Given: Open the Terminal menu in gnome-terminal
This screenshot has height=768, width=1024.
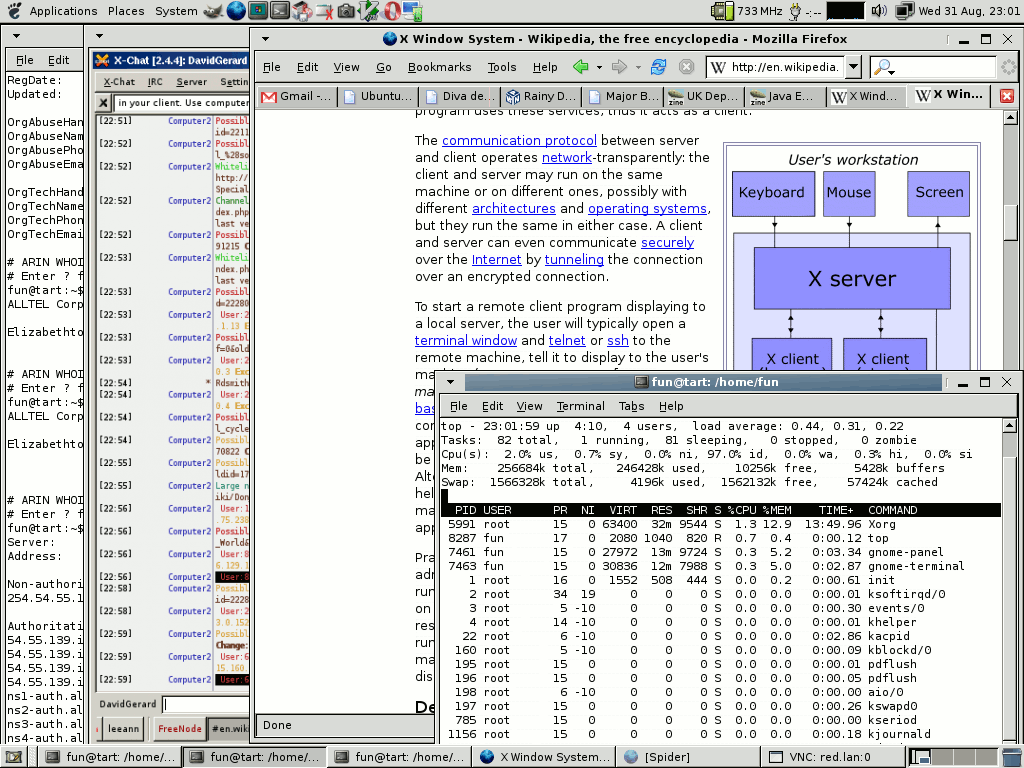Looking at the screenshot, I should [580, 406].
